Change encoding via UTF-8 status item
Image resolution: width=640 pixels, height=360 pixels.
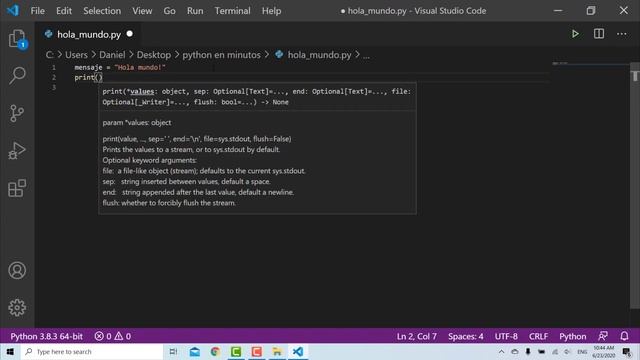pos(506,336)
